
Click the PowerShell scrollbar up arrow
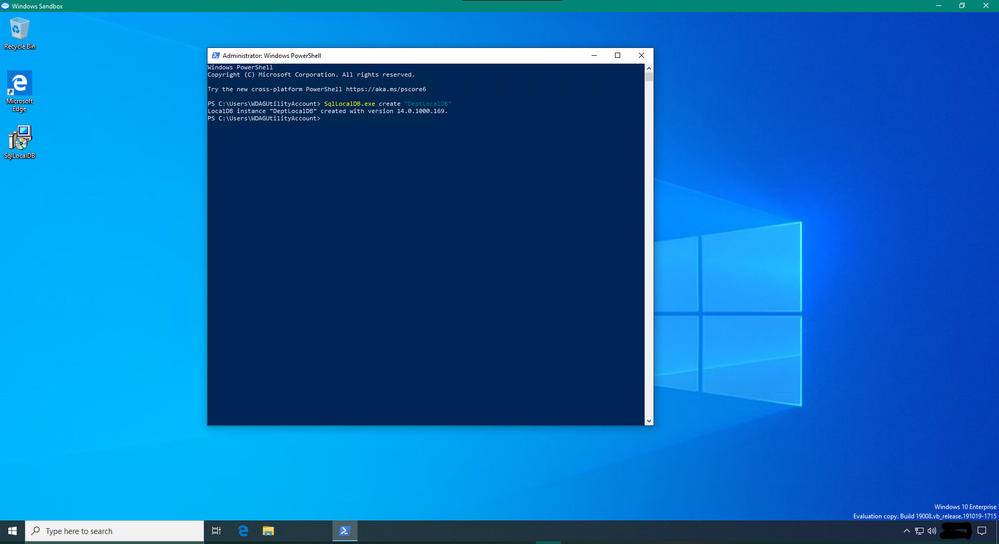[x=649, y=68]
